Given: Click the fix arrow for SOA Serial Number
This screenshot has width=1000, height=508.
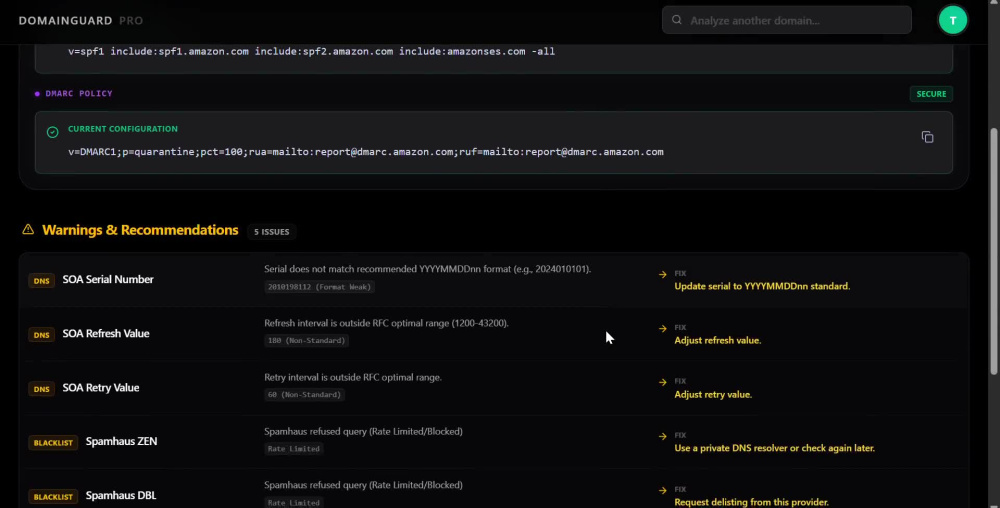Looking at the screenshot, I should pyautogui.click(x=663, y=275).
